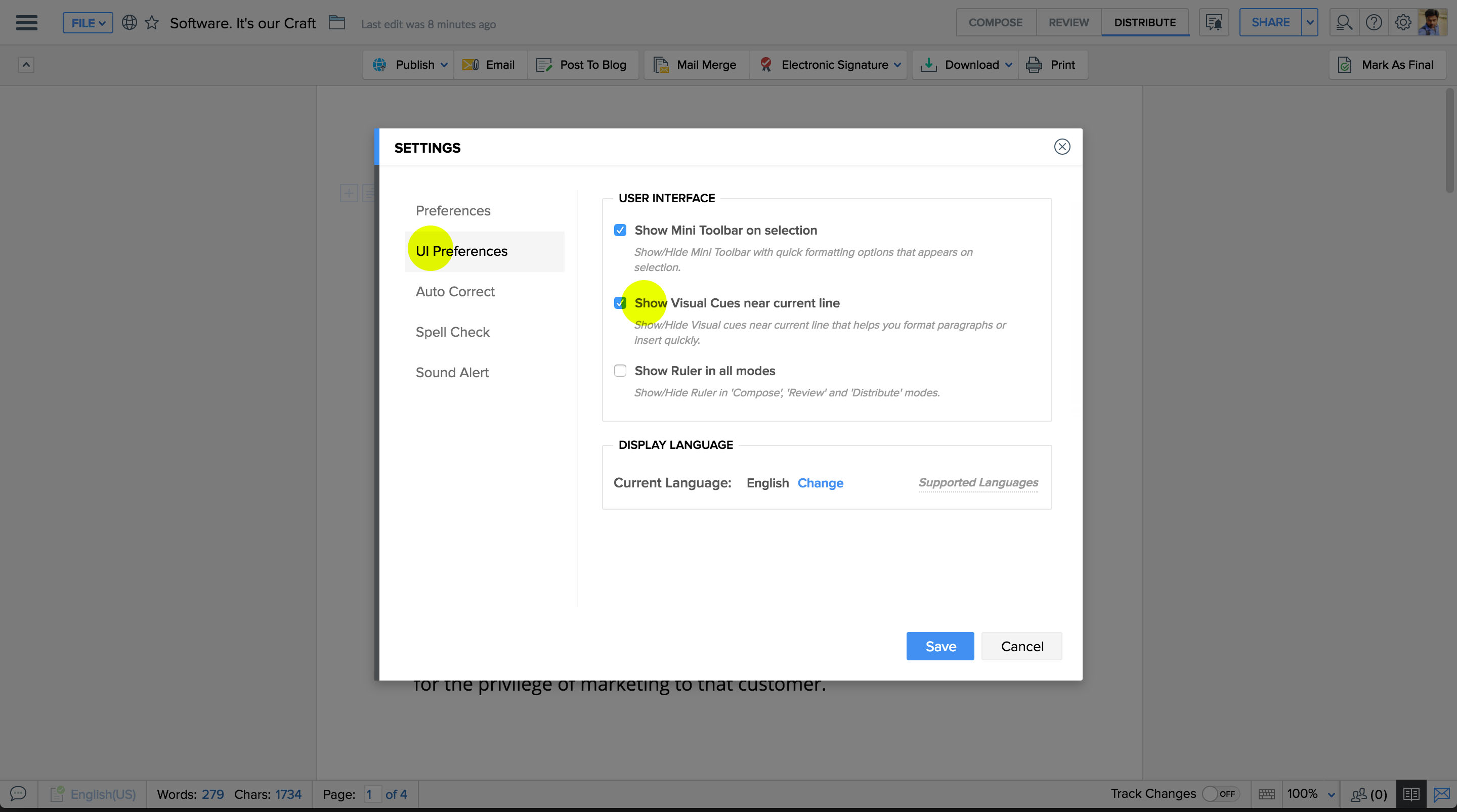
Task: Open the help question mark icon
Action: [1374, 23]
